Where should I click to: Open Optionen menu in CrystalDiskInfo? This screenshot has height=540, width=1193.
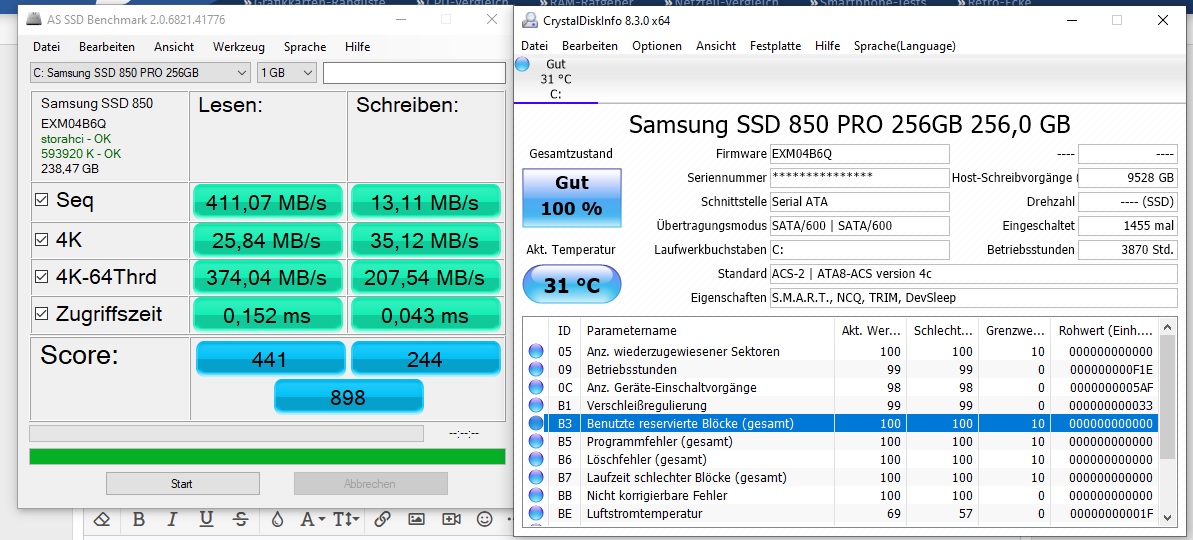[657, 46]
